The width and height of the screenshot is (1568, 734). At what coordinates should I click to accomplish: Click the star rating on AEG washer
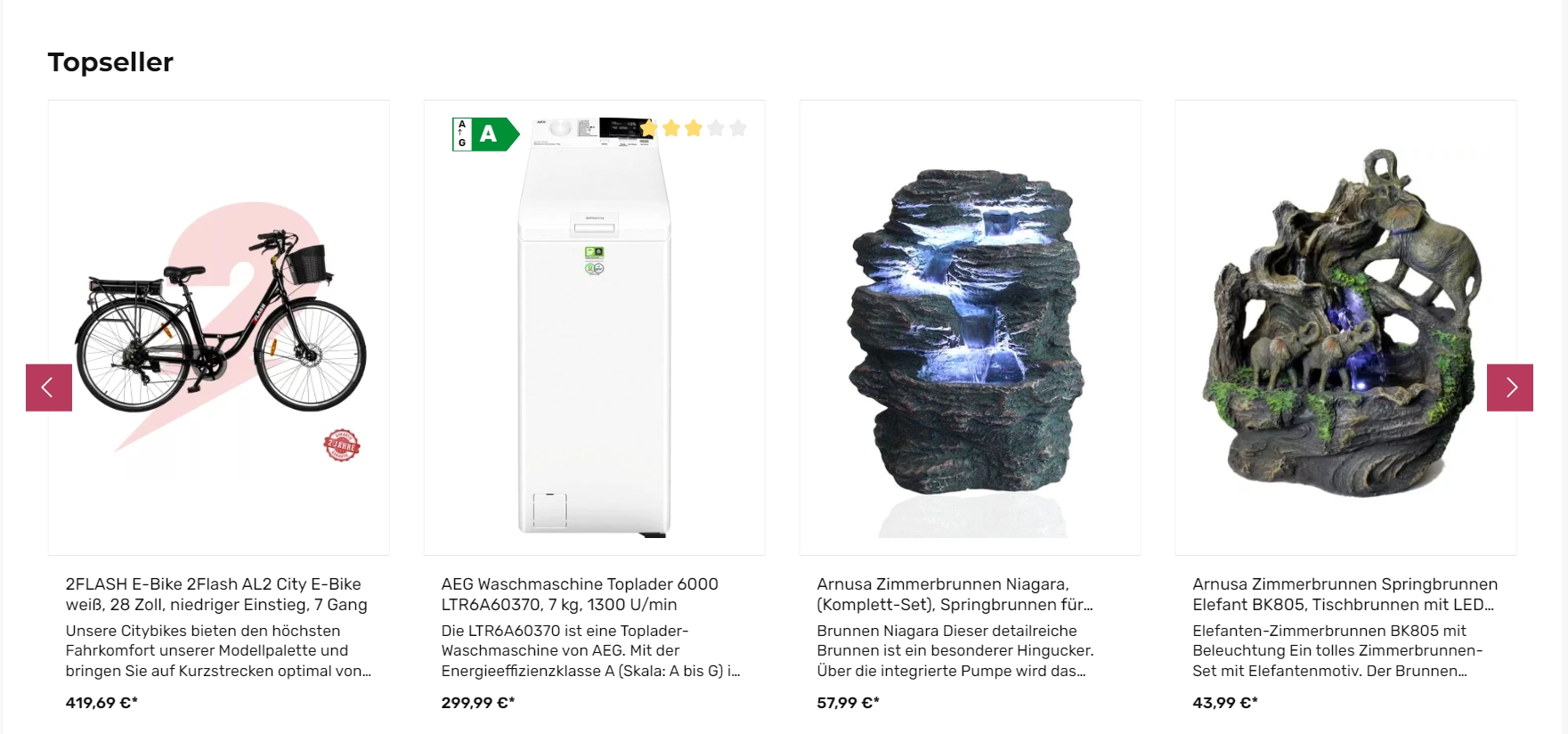pyautogui.click(x=694, y=128)
